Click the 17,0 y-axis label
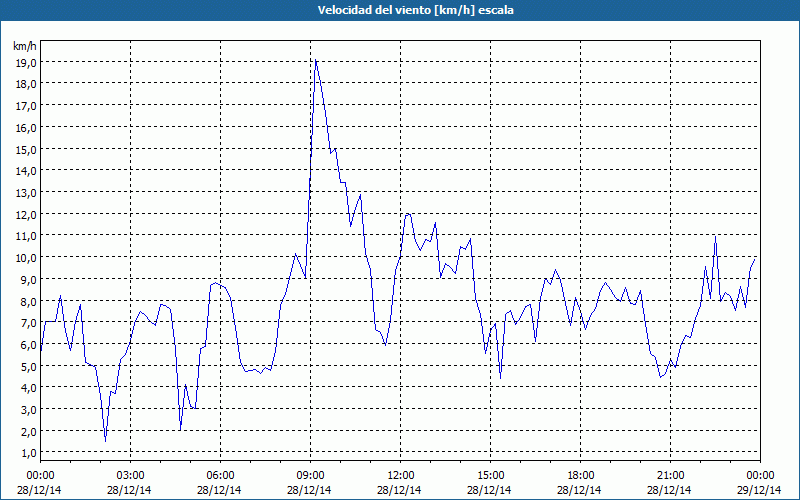The height and width of the screenshot is (500, 800). (27, 106)
